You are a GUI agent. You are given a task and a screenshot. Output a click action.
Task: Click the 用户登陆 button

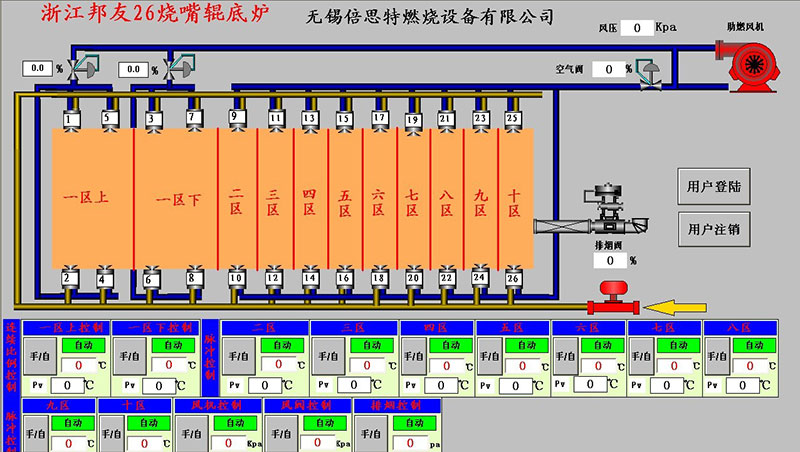coord(714,186)
